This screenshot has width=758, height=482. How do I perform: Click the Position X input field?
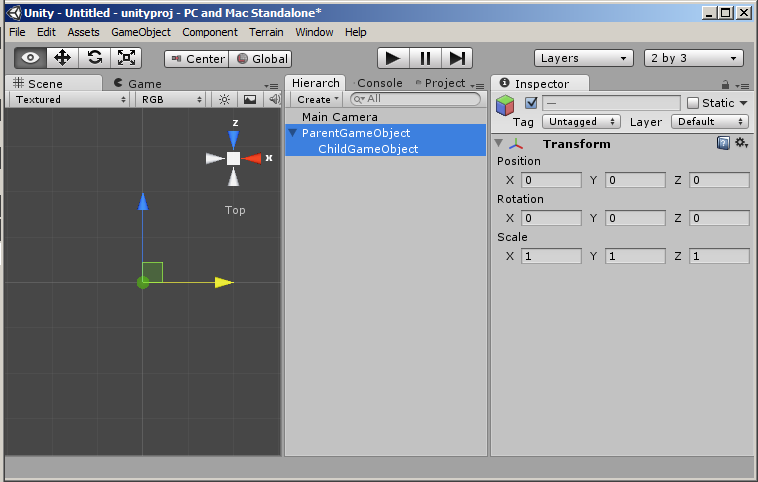point(549,180)
